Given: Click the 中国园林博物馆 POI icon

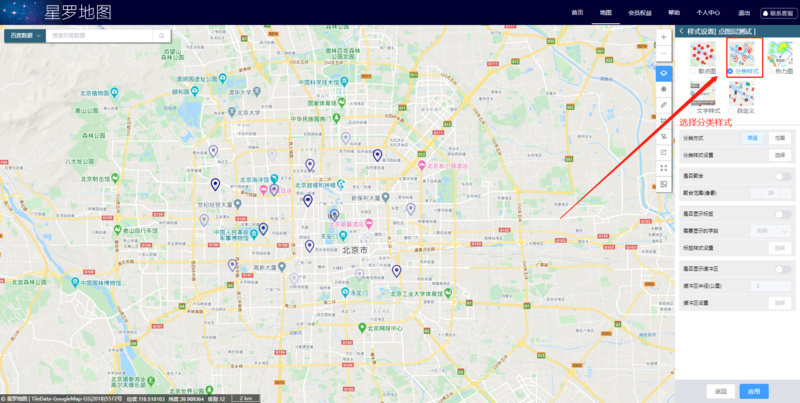Looking at the screenshot, I should [x=76, y=282].
